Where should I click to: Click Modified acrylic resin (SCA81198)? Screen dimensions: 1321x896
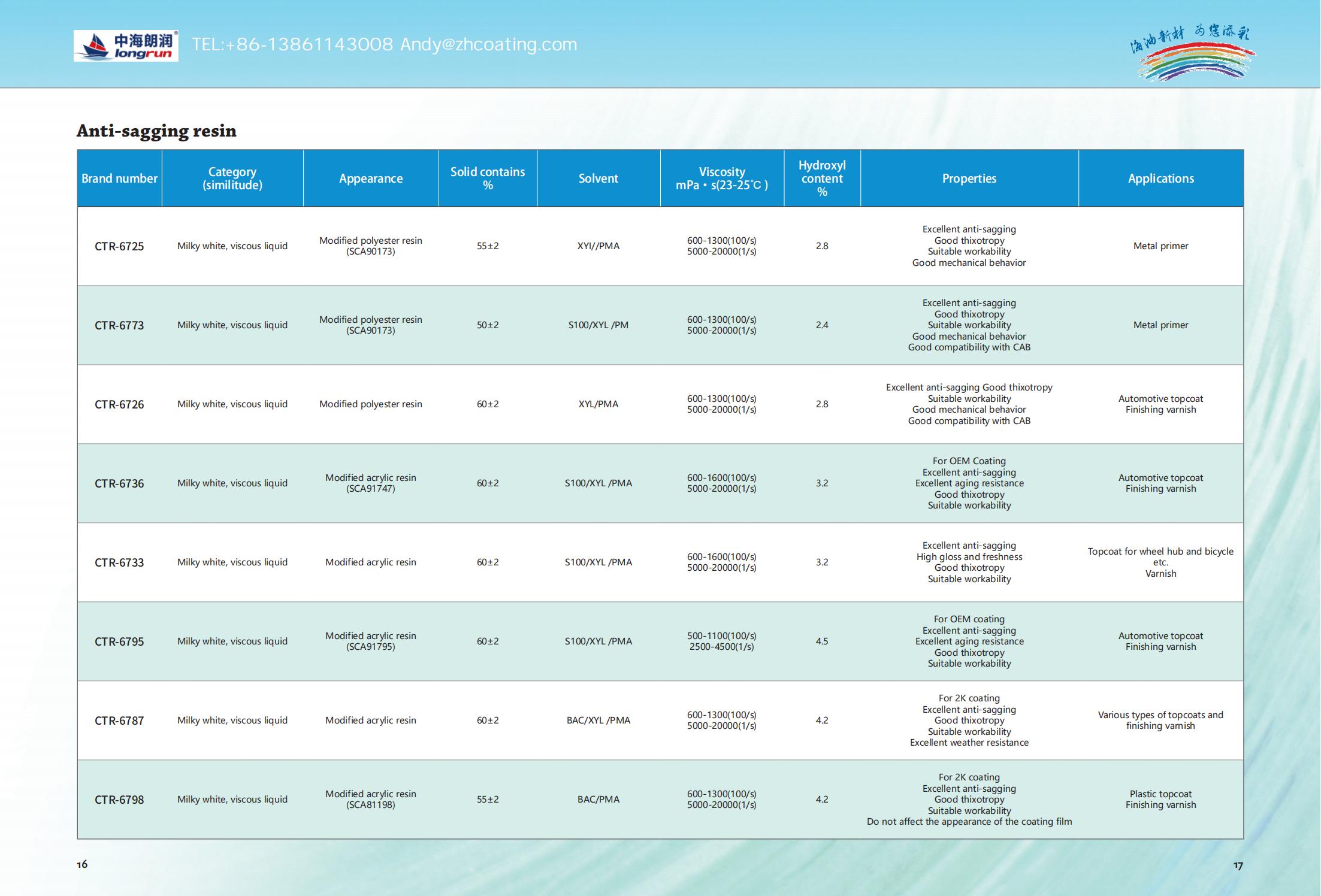pyautogui.click(x=371, y=800)
